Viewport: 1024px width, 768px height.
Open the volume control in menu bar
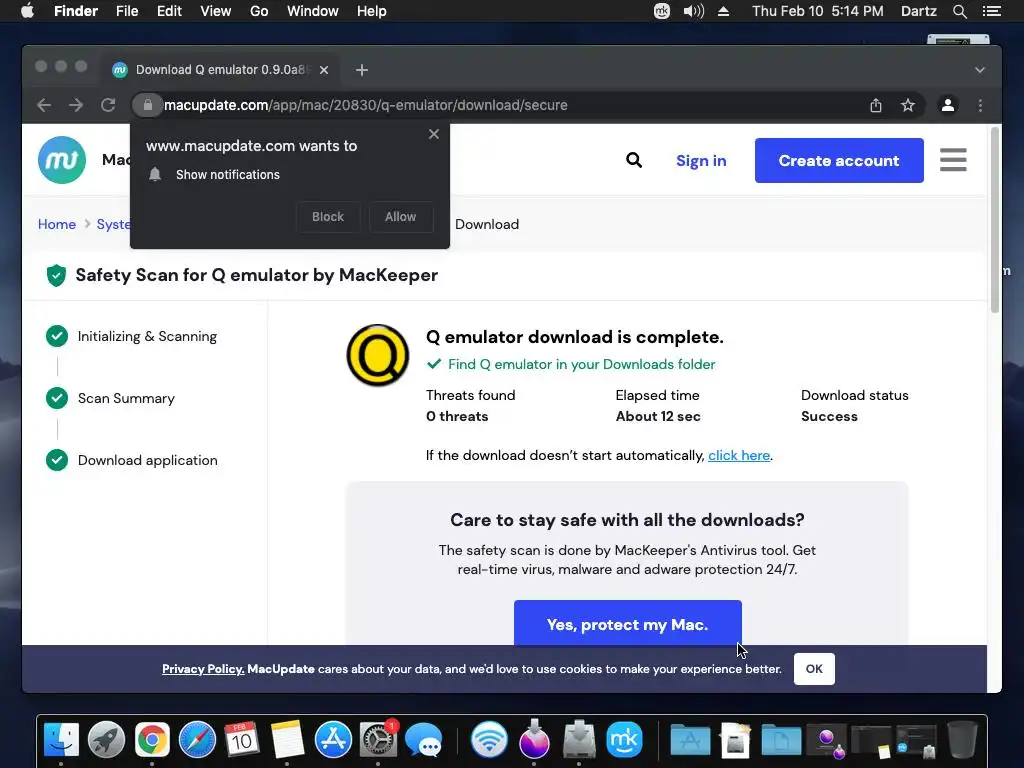694,11
